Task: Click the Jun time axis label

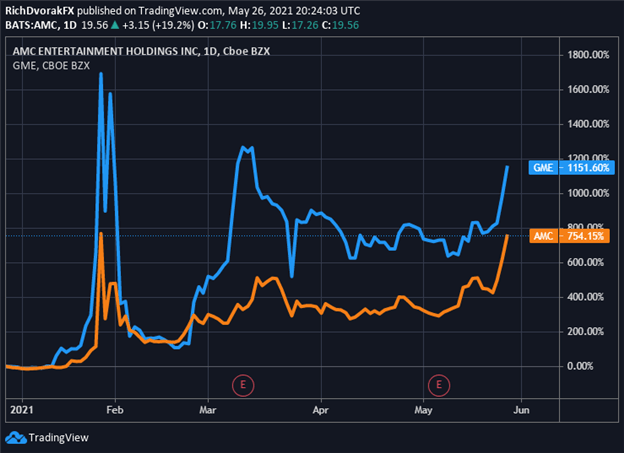Action: (x=521, y=410)
